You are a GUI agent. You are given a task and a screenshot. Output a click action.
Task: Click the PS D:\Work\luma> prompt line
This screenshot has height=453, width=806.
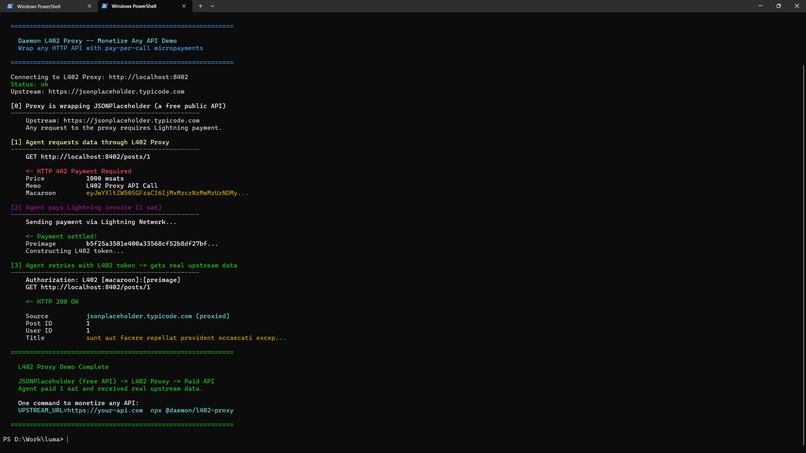33,439
